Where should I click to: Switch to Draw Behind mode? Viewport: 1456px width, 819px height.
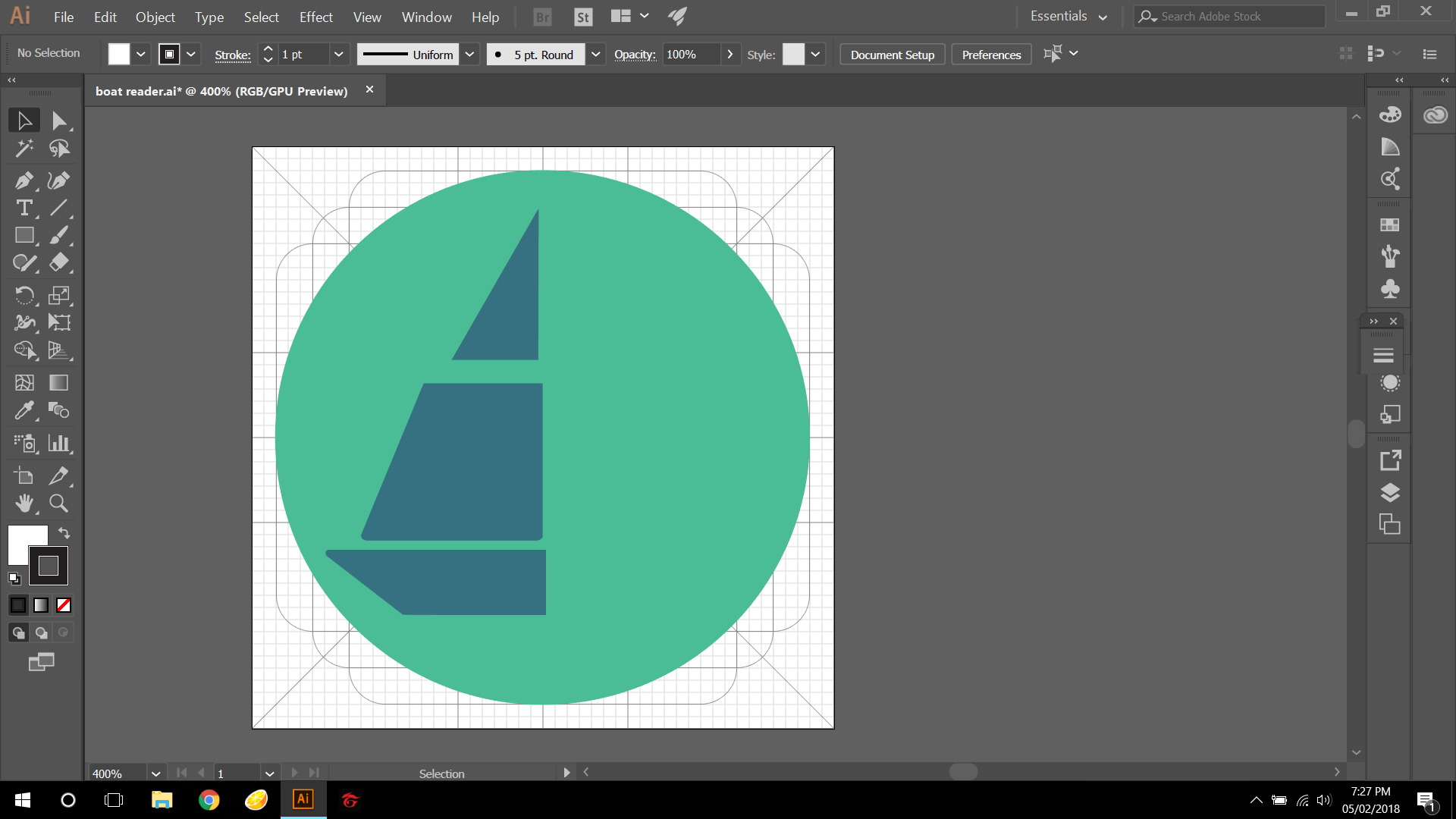point(41,632)
